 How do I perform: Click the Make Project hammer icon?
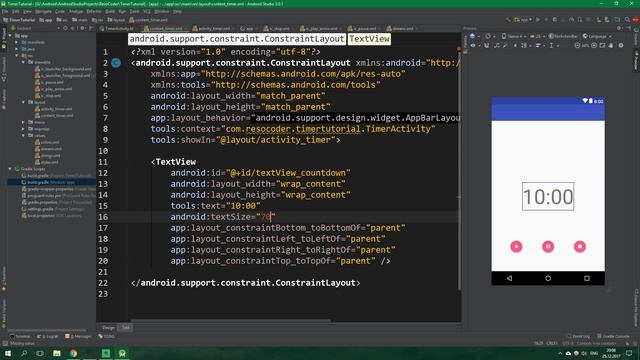[x=508, y=20]
